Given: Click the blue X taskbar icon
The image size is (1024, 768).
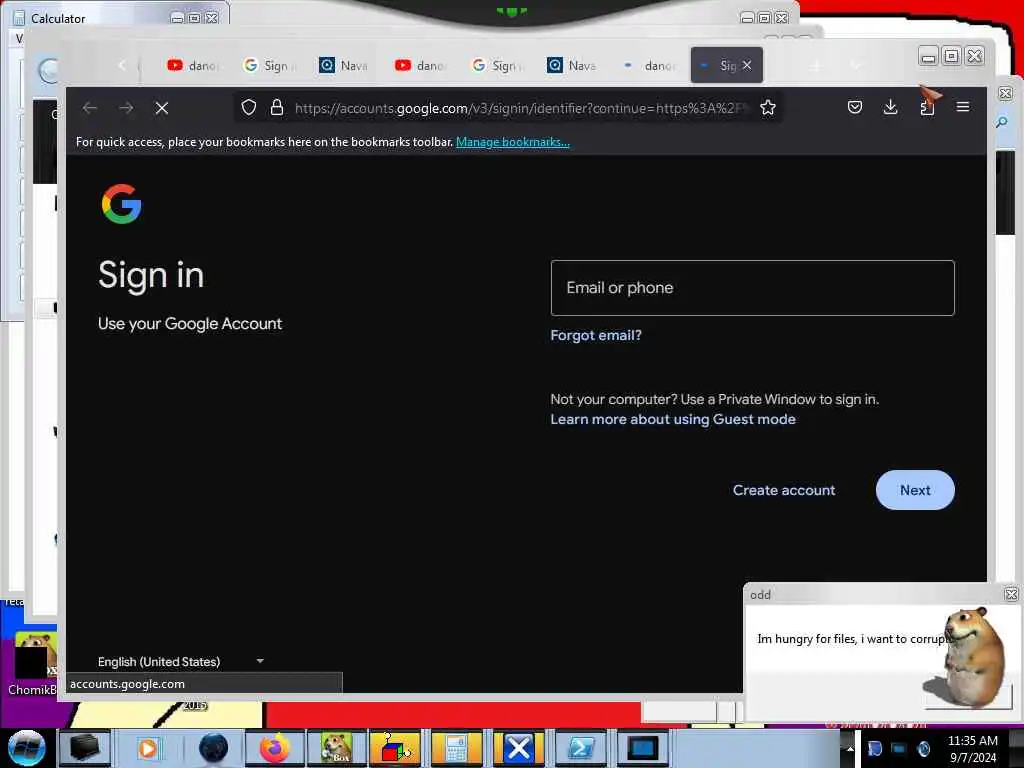Looking at the screenshot, I should pyautogui.click(x=519, y=748).
